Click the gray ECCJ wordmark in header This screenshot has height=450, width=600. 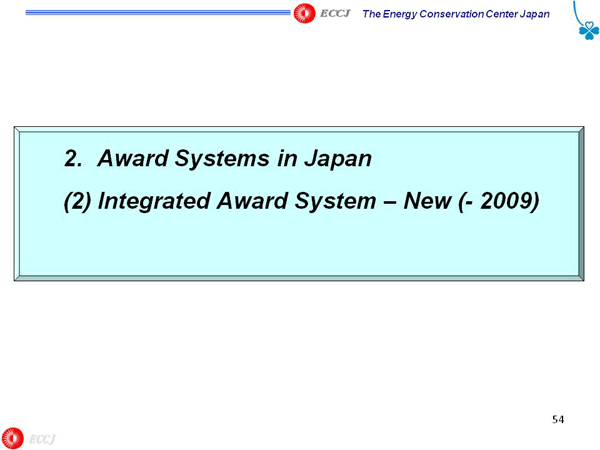[335, 14]
